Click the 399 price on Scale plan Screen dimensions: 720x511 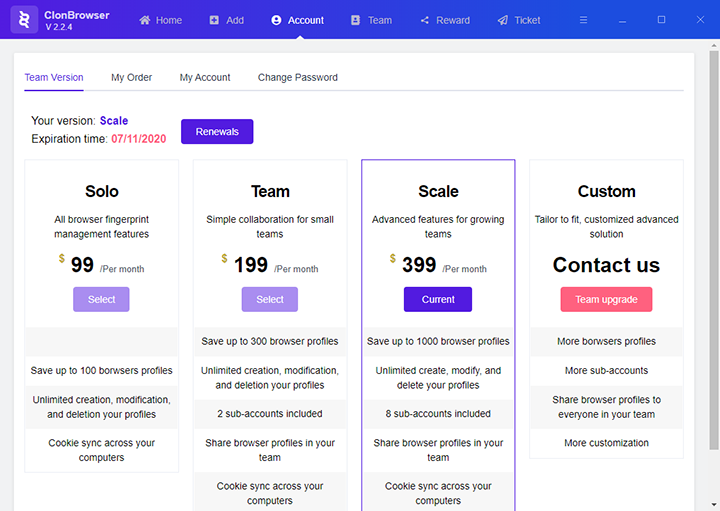point(419,265)
